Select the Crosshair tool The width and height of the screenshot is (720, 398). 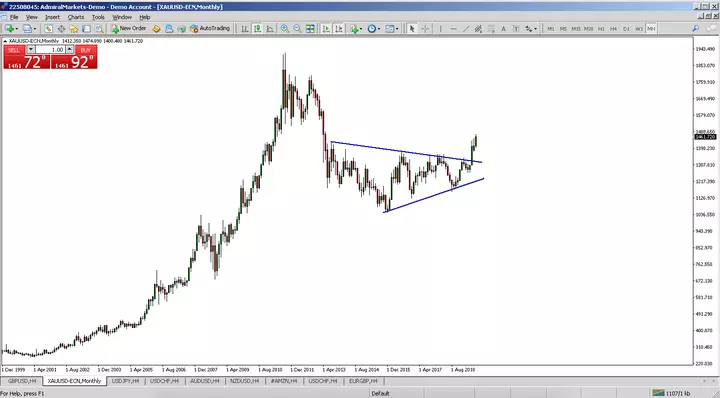click(x=425, y=28)
